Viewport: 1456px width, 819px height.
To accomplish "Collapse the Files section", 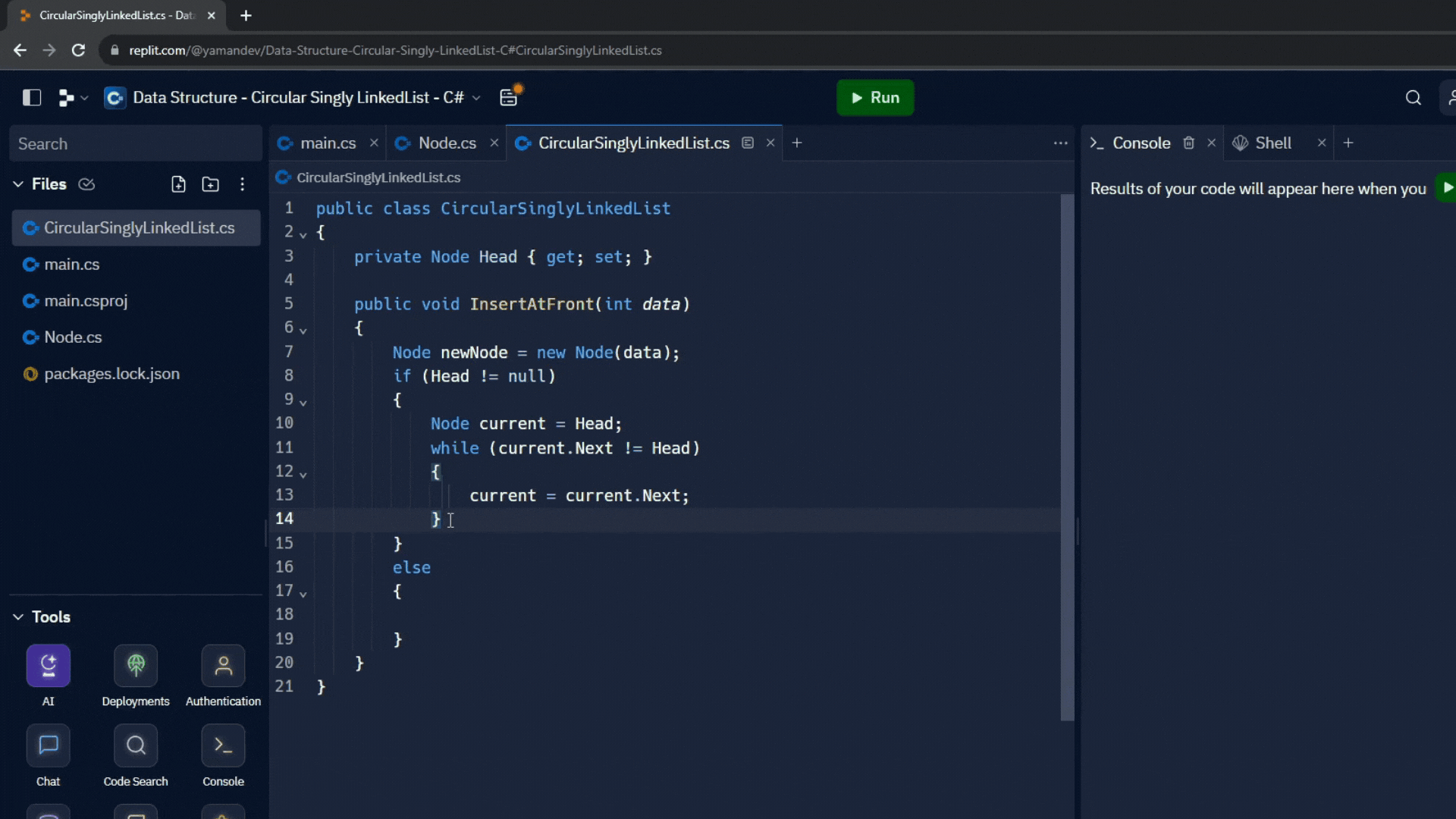I will click(x=18, y=184).
